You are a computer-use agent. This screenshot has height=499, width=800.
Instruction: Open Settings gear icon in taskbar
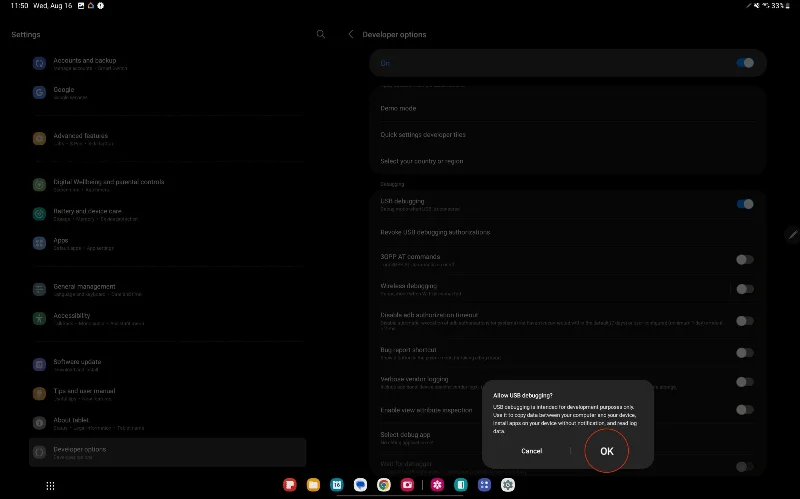pos(508,485)
